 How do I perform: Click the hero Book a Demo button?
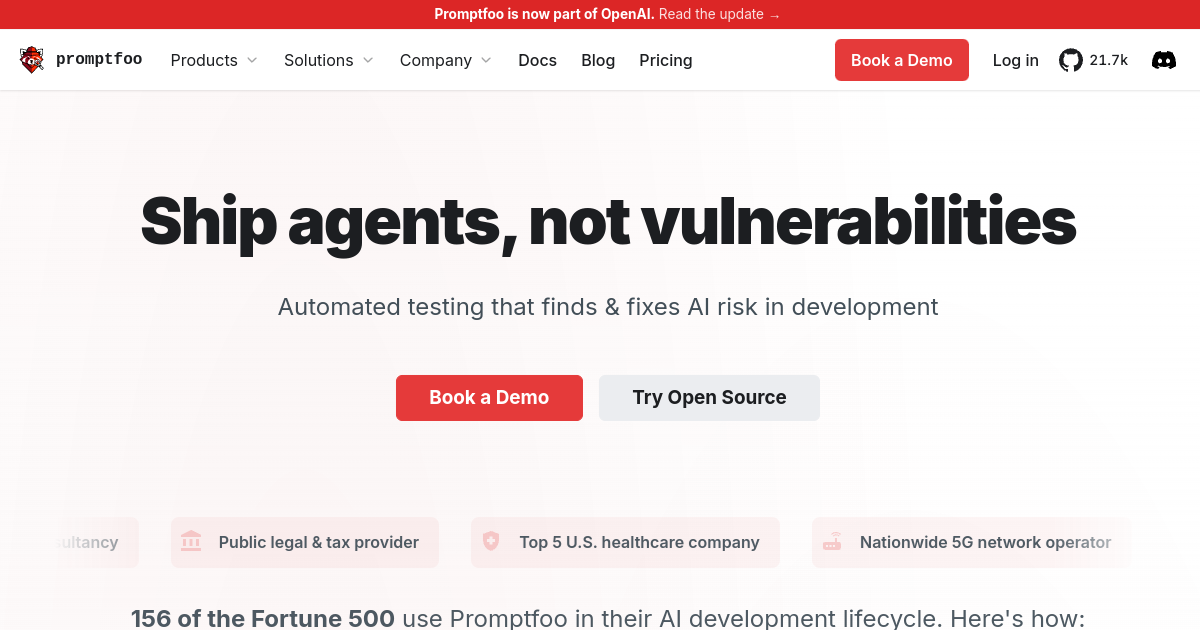click(x=489, y=398)
